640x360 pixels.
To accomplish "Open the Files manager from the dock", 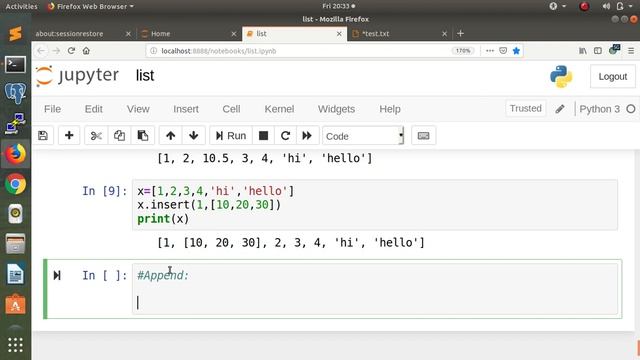I will point(16,244).
